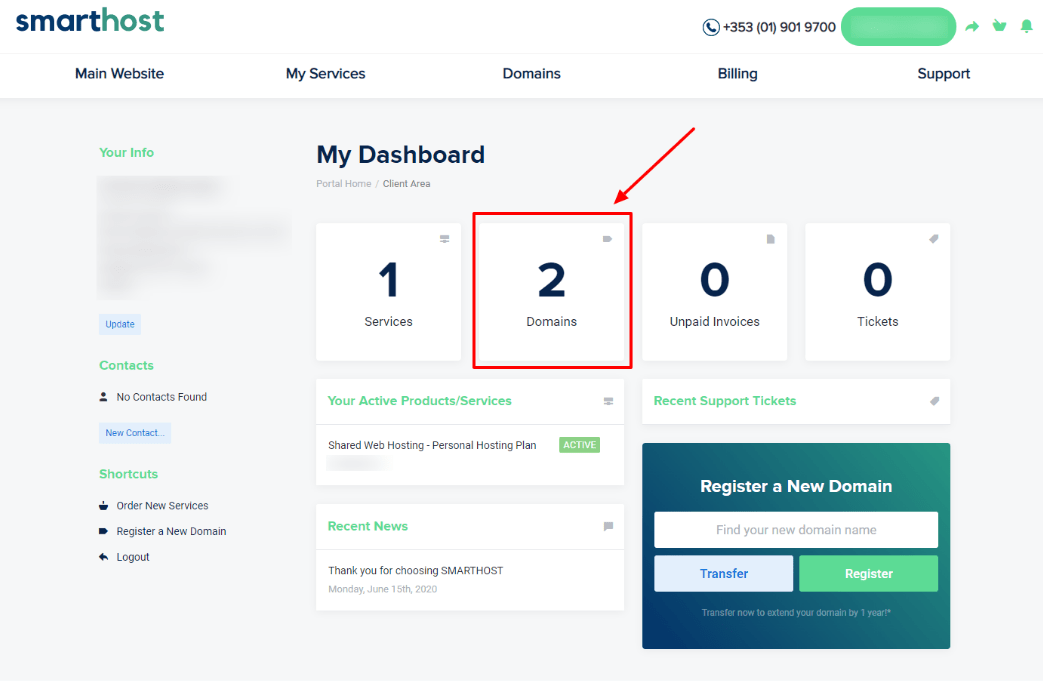Open the My Services menu
Image resolution: width=1043 pixels, height=690 pixels.
point(325,74)
